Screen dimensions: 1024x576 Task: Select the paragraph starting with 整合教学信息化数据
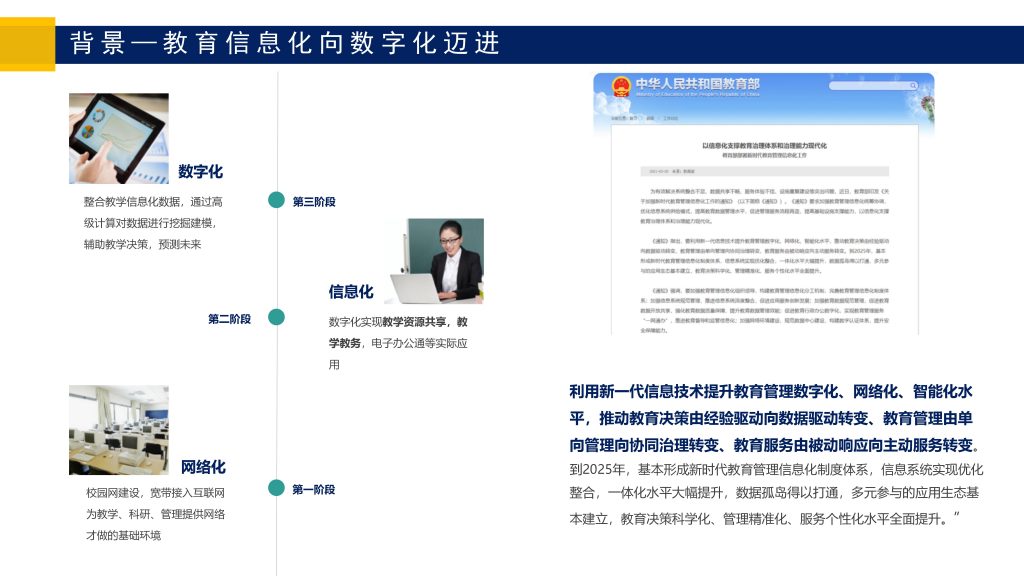click(x=153, y=222)
